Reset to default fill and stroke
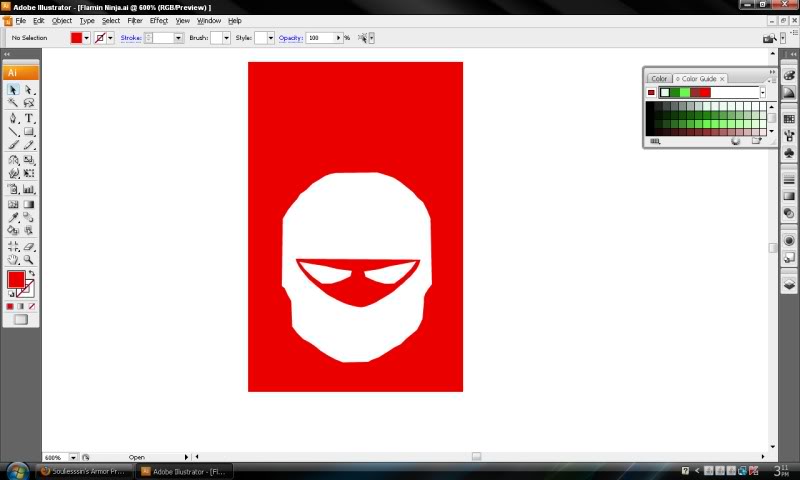 click(11, 294)
